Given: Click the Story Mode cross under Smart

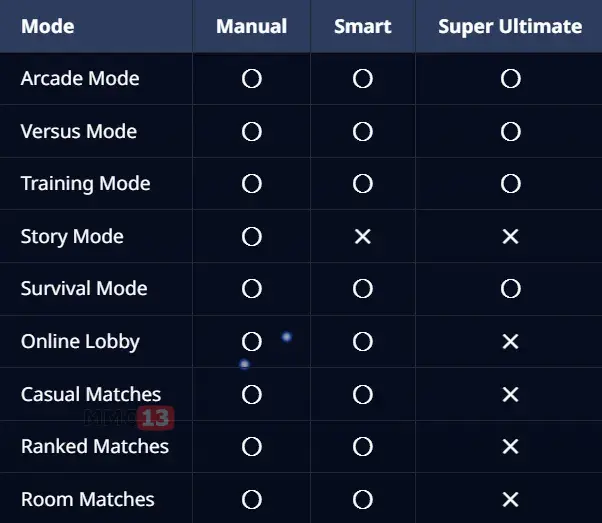Looking at the screenshot, I should (x=363, y=237).
